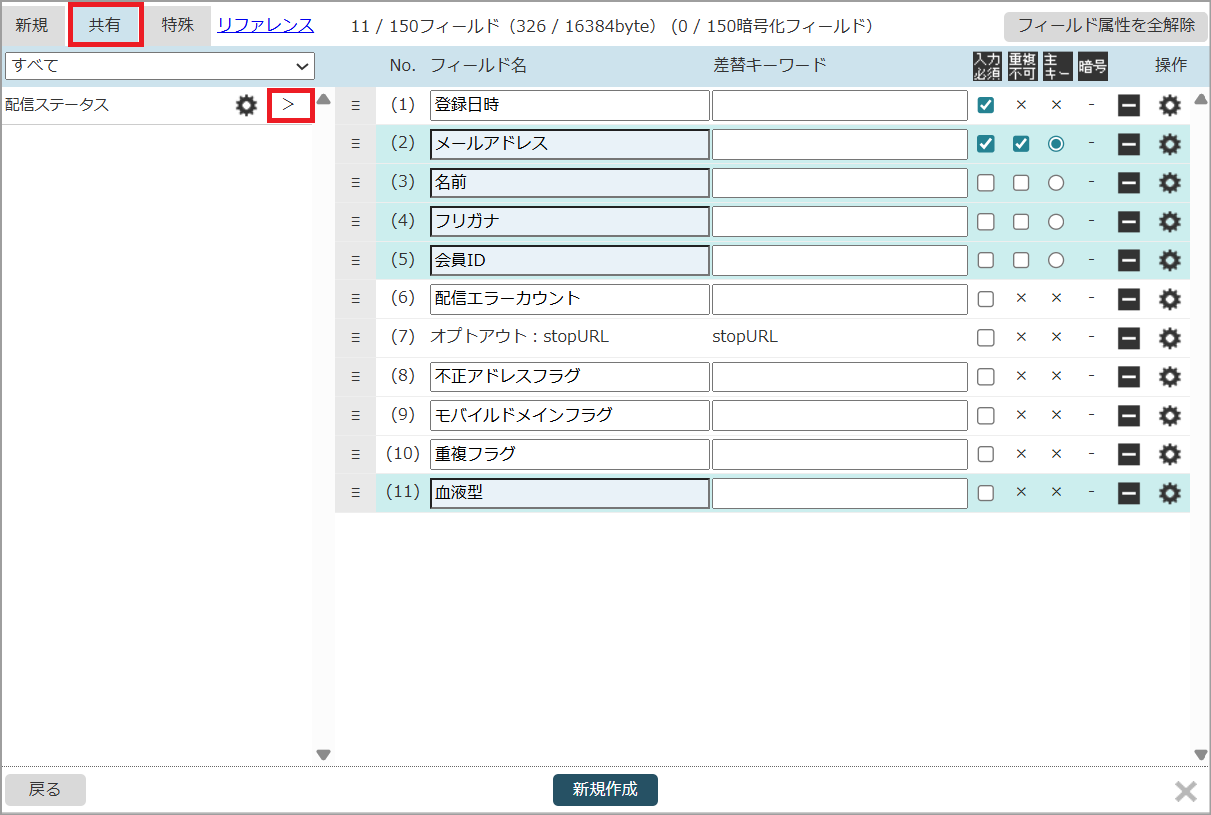Click minus icon to remove メールアドレス field
Viewport: 1211px width, 815px height.
(1129, 144)
